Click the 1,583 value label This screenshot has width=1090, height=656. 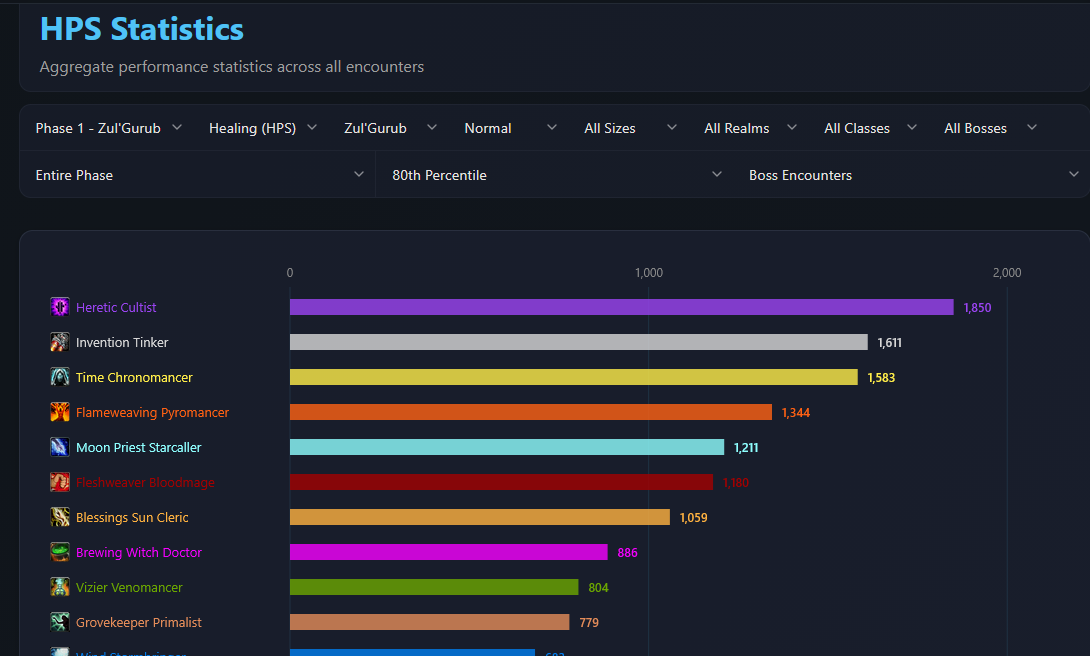pos(881,378)
